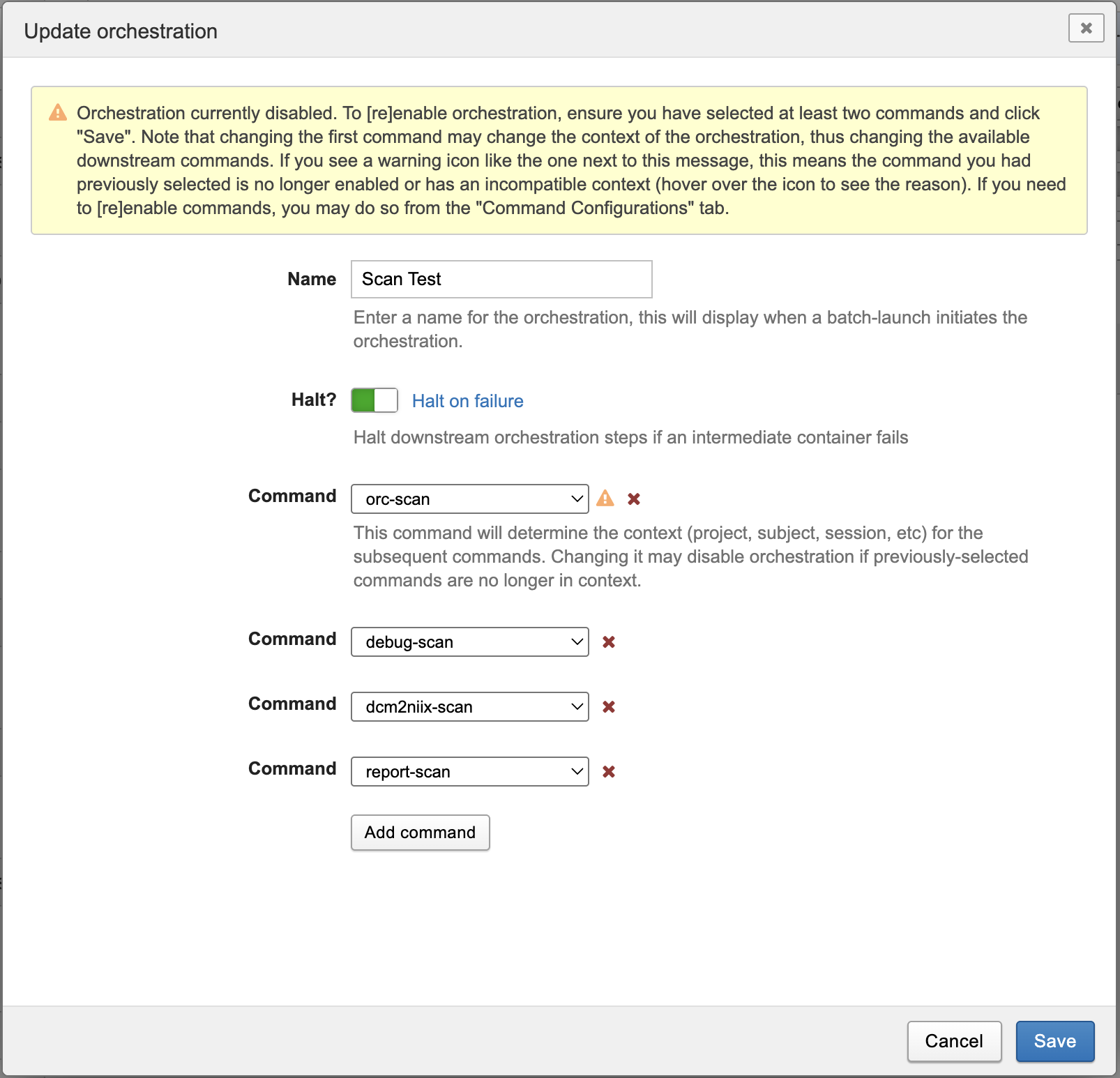The width and height of the screenshot is (1120, 1078).
Task: Toggle the Halt on failure switch
Action: tap(374, 400)
